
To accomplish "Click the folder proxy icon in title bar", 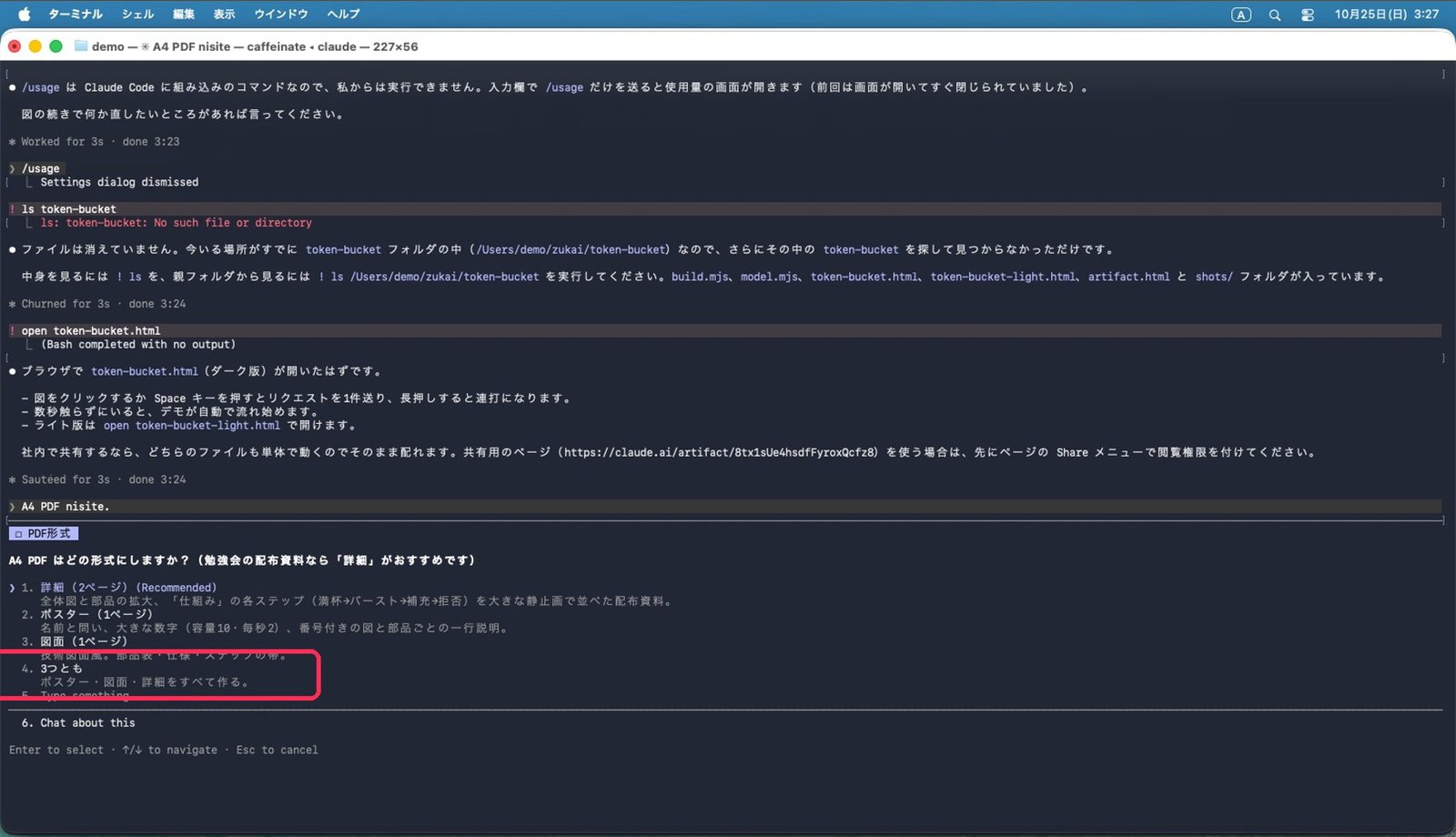I will [81, 46].
